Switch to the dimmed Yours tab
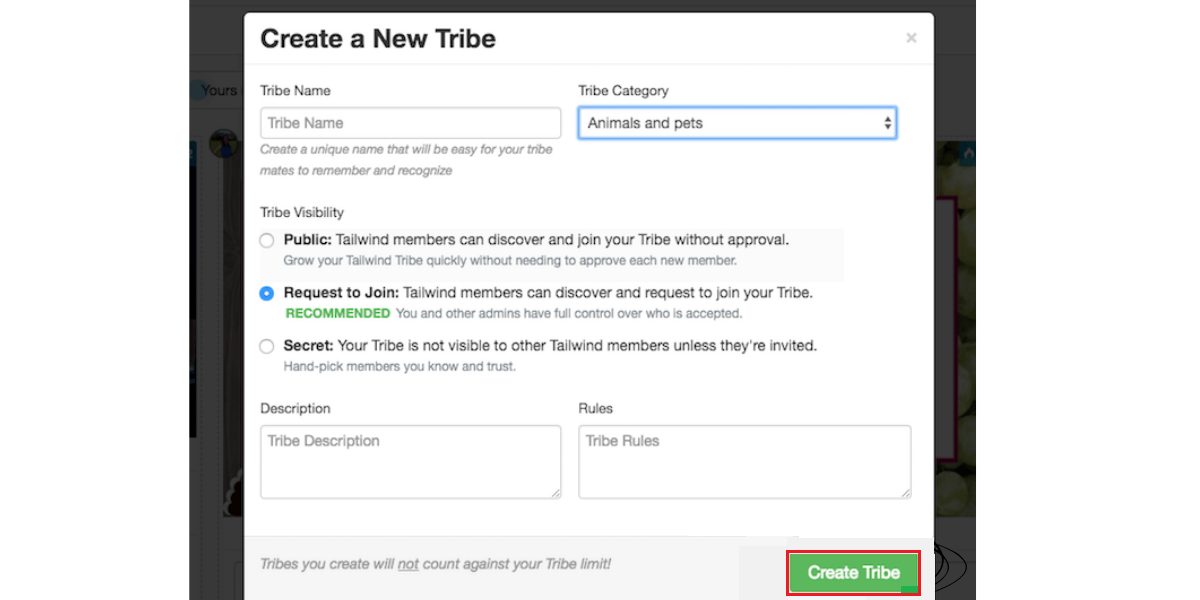This screenshot has width=1200, height=600. tap(219, 90)
